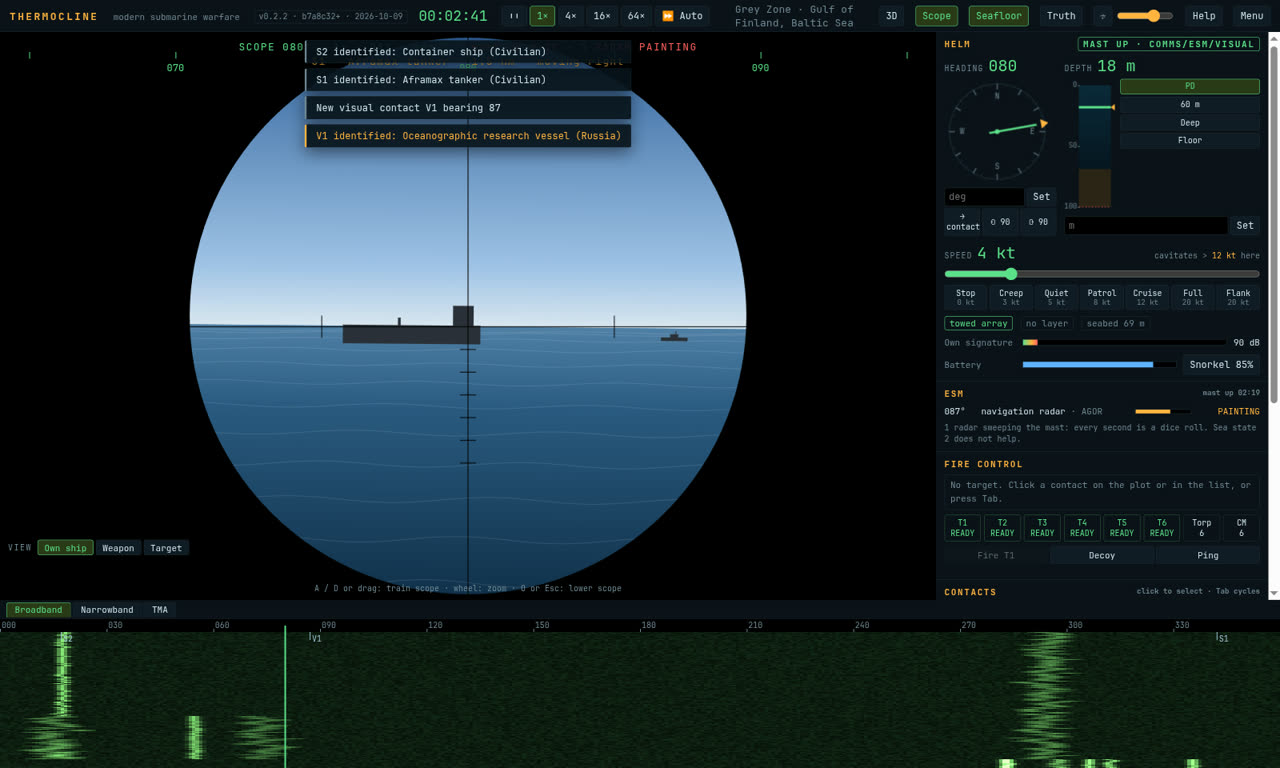This screenshot has width=1280, height=768.
Task: Click Fire T1
Action: [996, 556]
